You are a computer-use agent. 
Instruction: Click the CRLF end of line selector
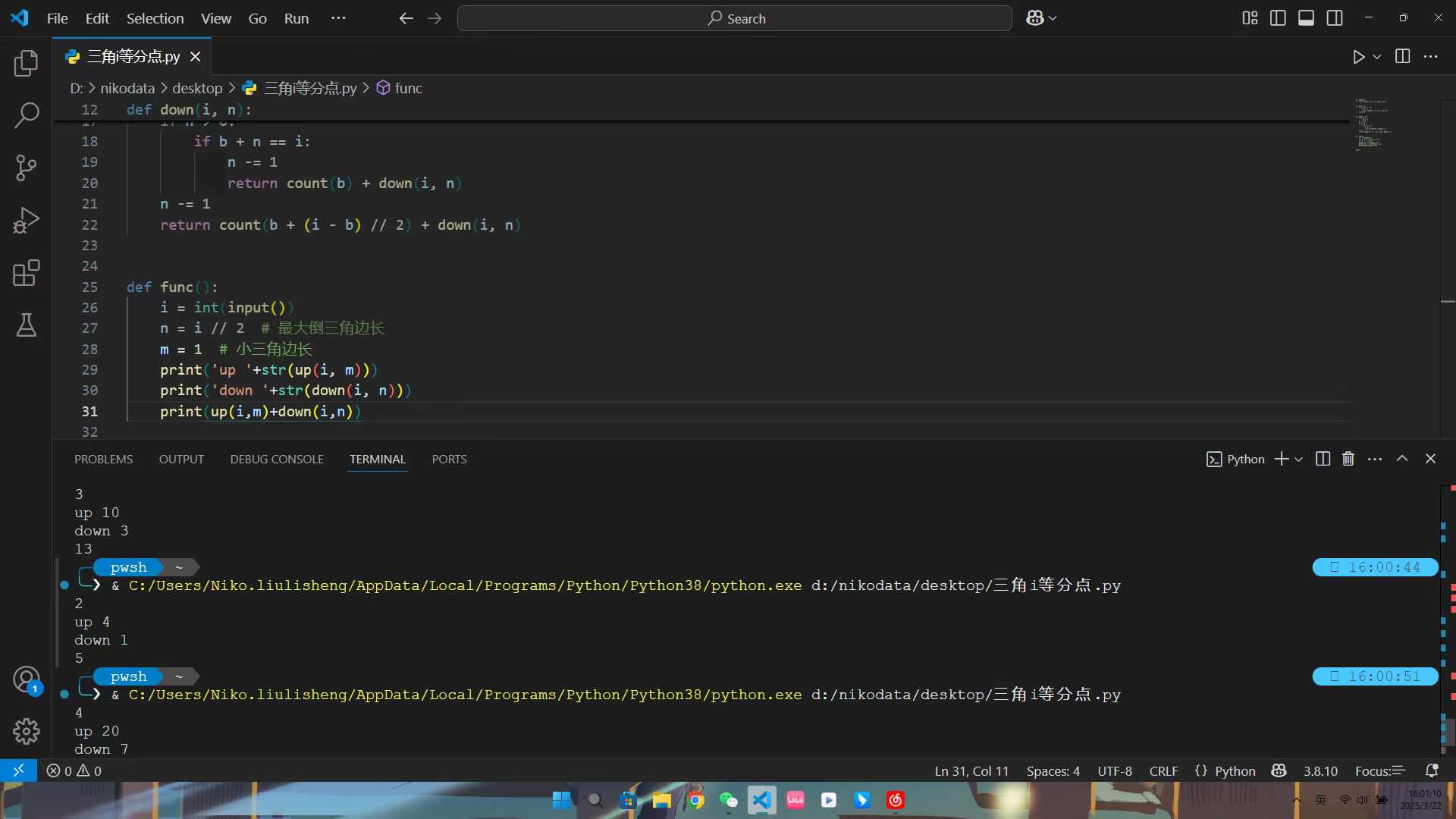[x=1163, y=771]
